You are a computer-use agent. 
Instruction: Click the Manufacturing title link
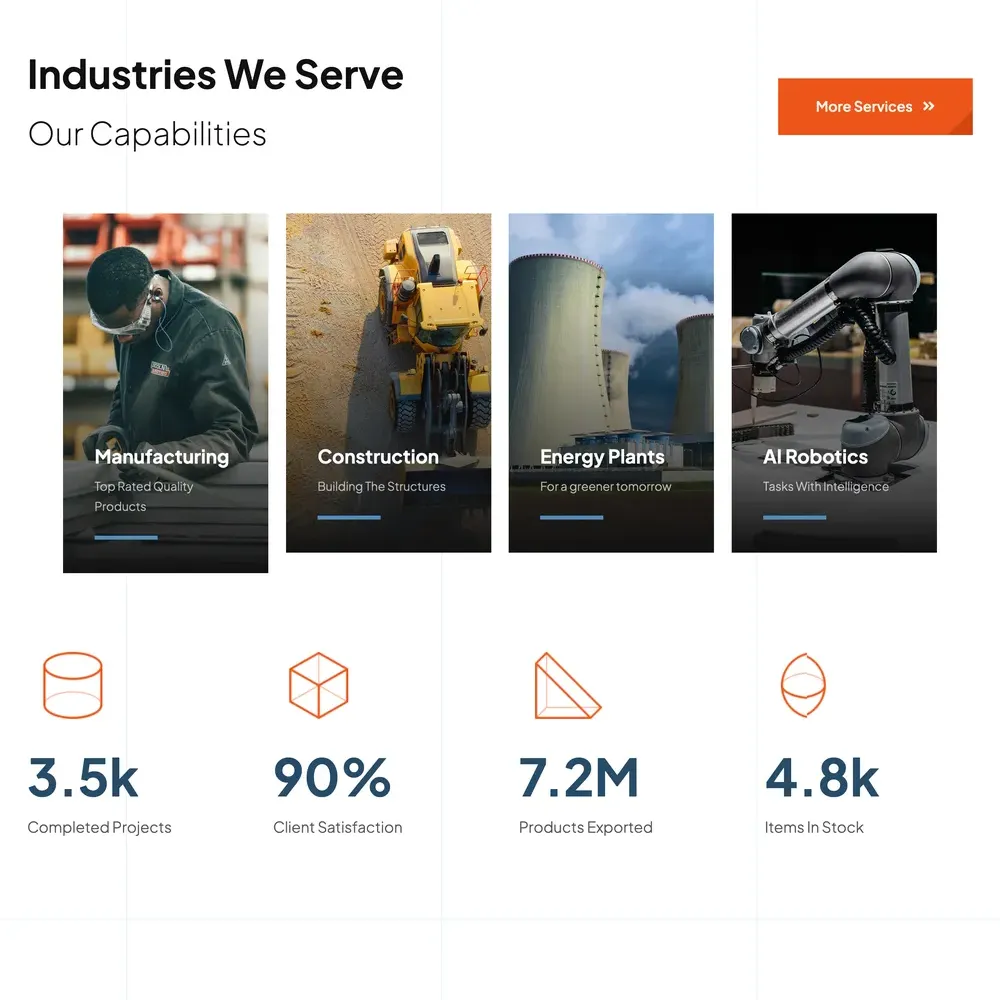click(161, 457)
